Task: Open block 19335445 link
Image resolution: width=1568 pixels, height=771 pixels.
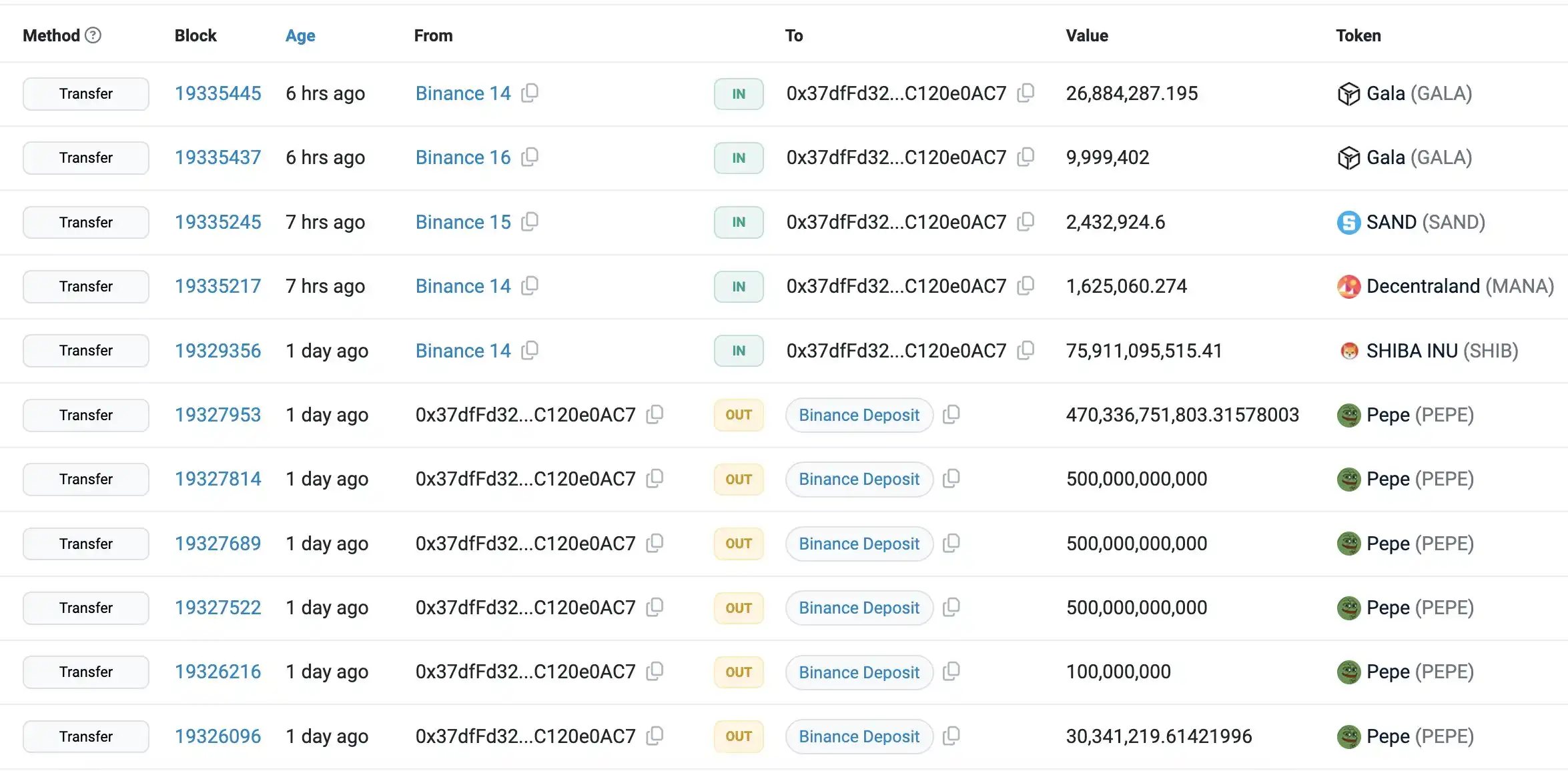Action: [218, 93]
